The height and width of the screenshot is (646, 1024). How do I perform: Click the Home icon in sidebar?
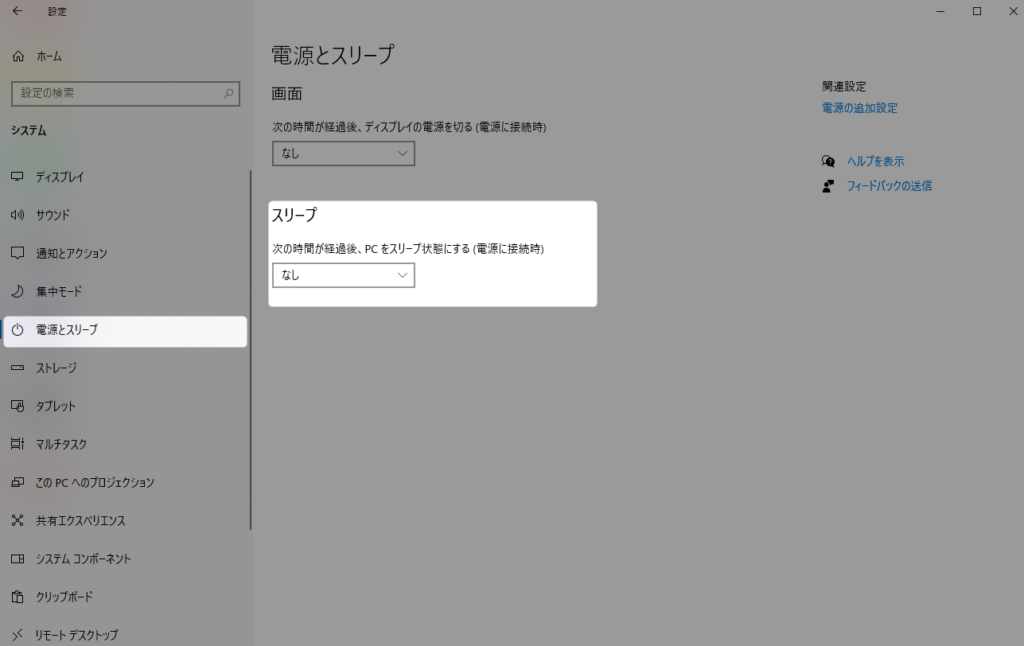(18, 57)
